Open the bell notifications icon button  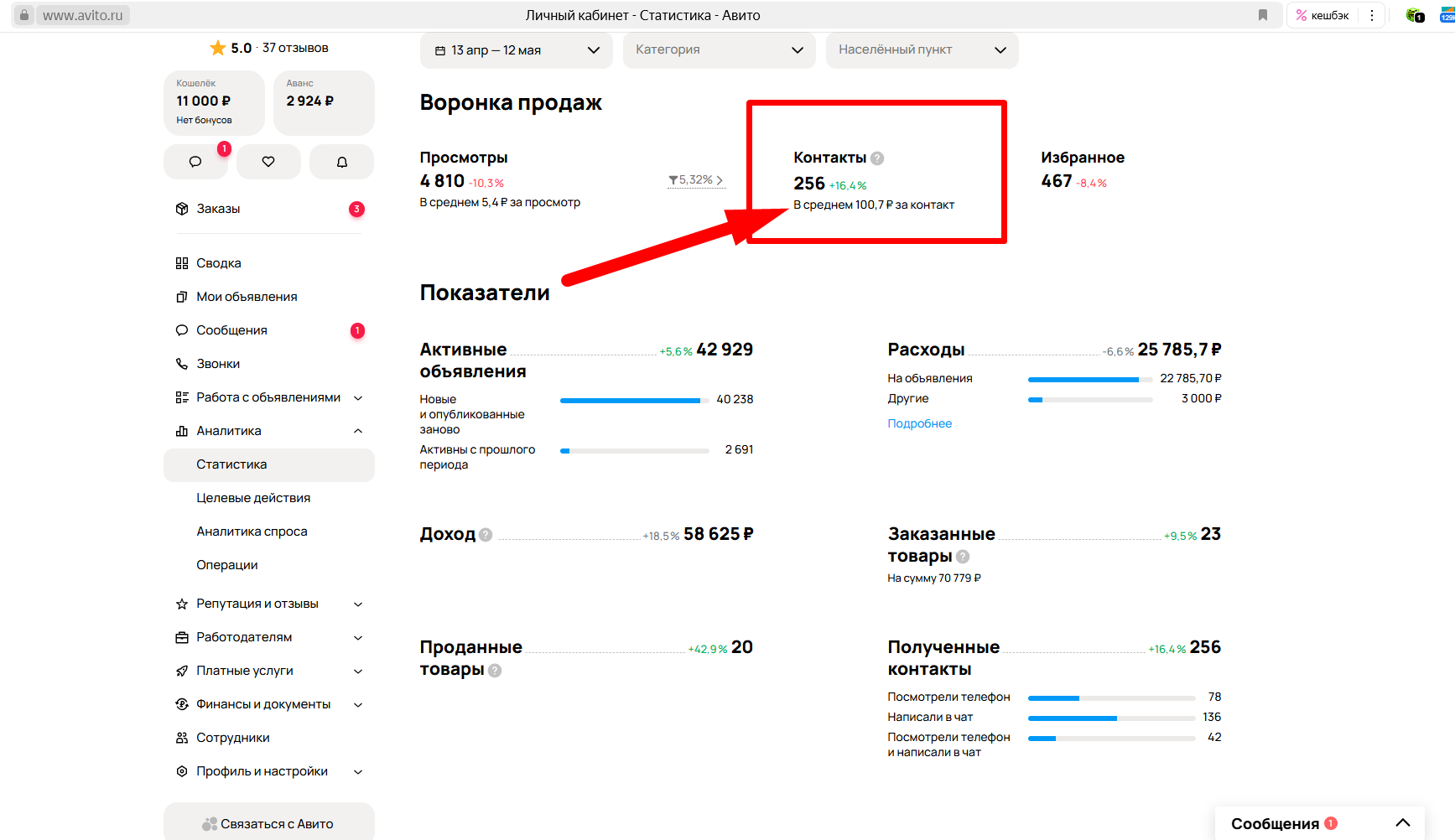click(341, 162)
